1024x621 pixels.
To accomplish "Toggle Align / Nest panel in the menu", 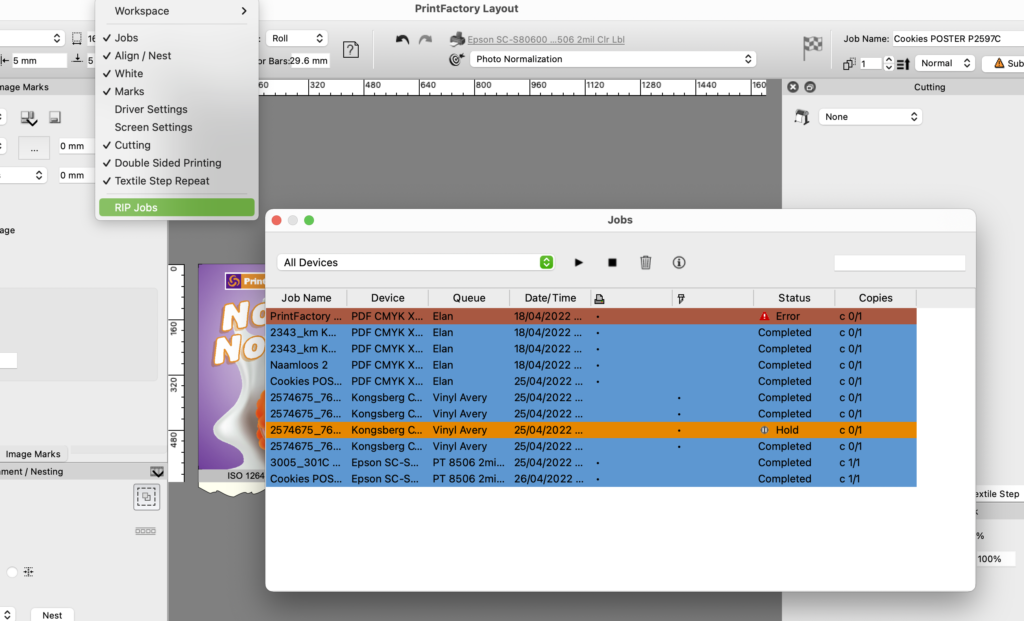I will [175, 56].
